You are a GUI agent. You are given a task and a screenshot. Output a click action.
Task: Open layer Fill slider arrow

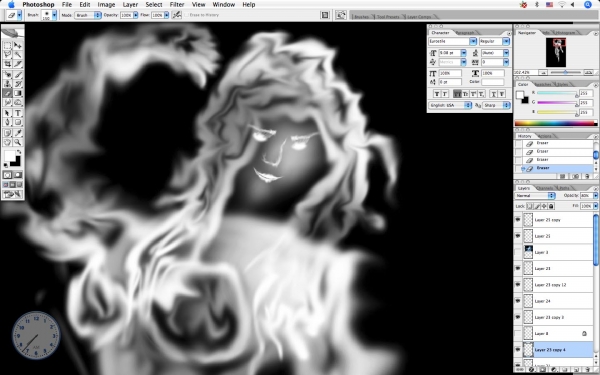[x=595, y=206]
